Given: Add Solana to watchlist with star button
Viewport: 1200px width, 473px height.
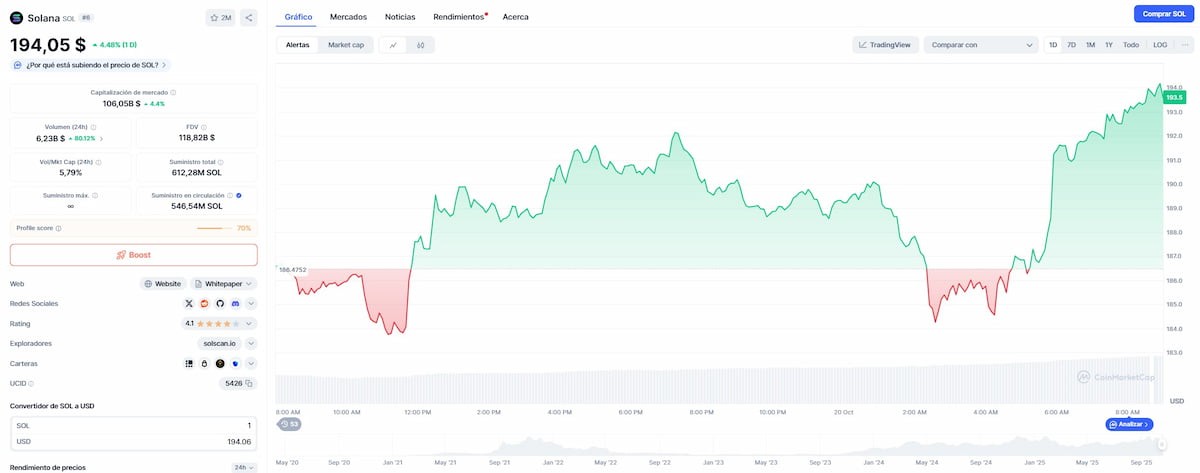Looking at the screenshot, I should 220,17.
